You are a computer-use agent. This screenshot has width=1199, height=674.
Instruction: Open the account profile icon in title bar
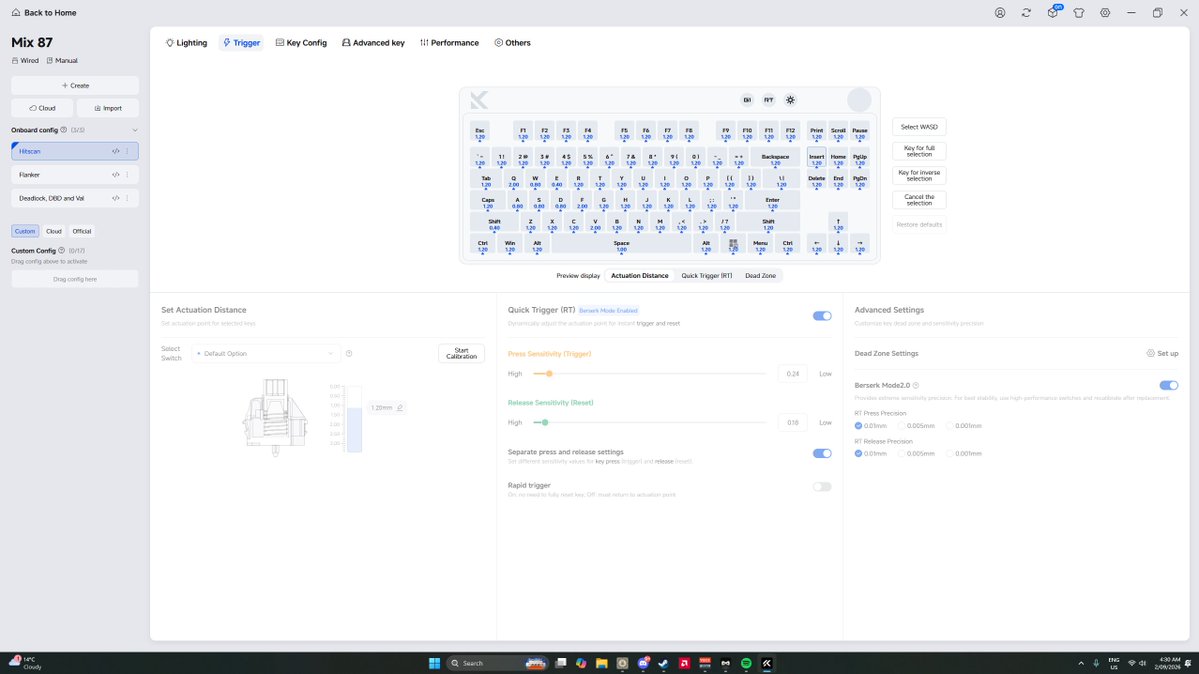point(999,13)
